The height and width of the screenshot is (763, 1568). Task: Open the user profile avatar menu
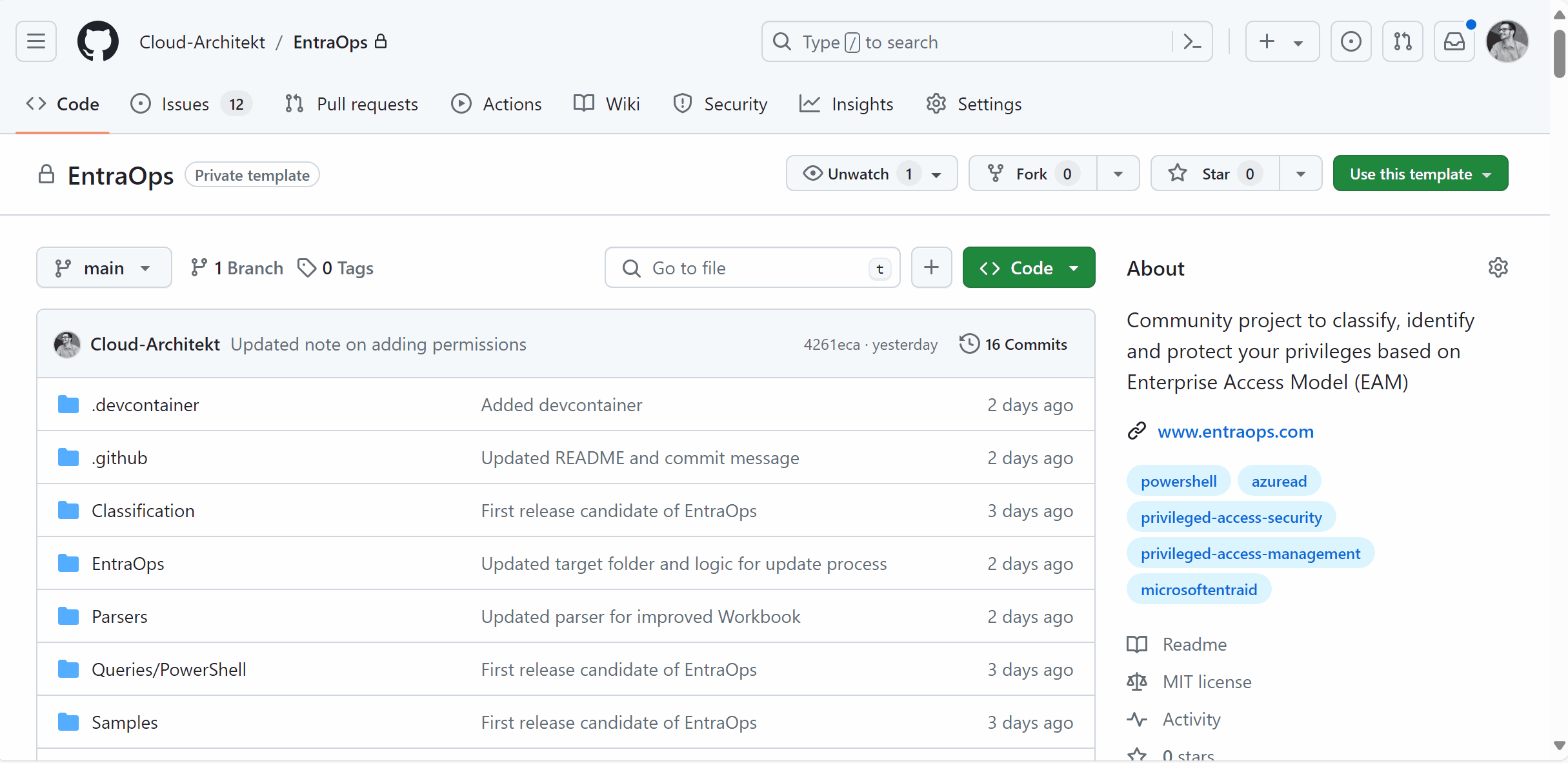[x=1507, y=42]
